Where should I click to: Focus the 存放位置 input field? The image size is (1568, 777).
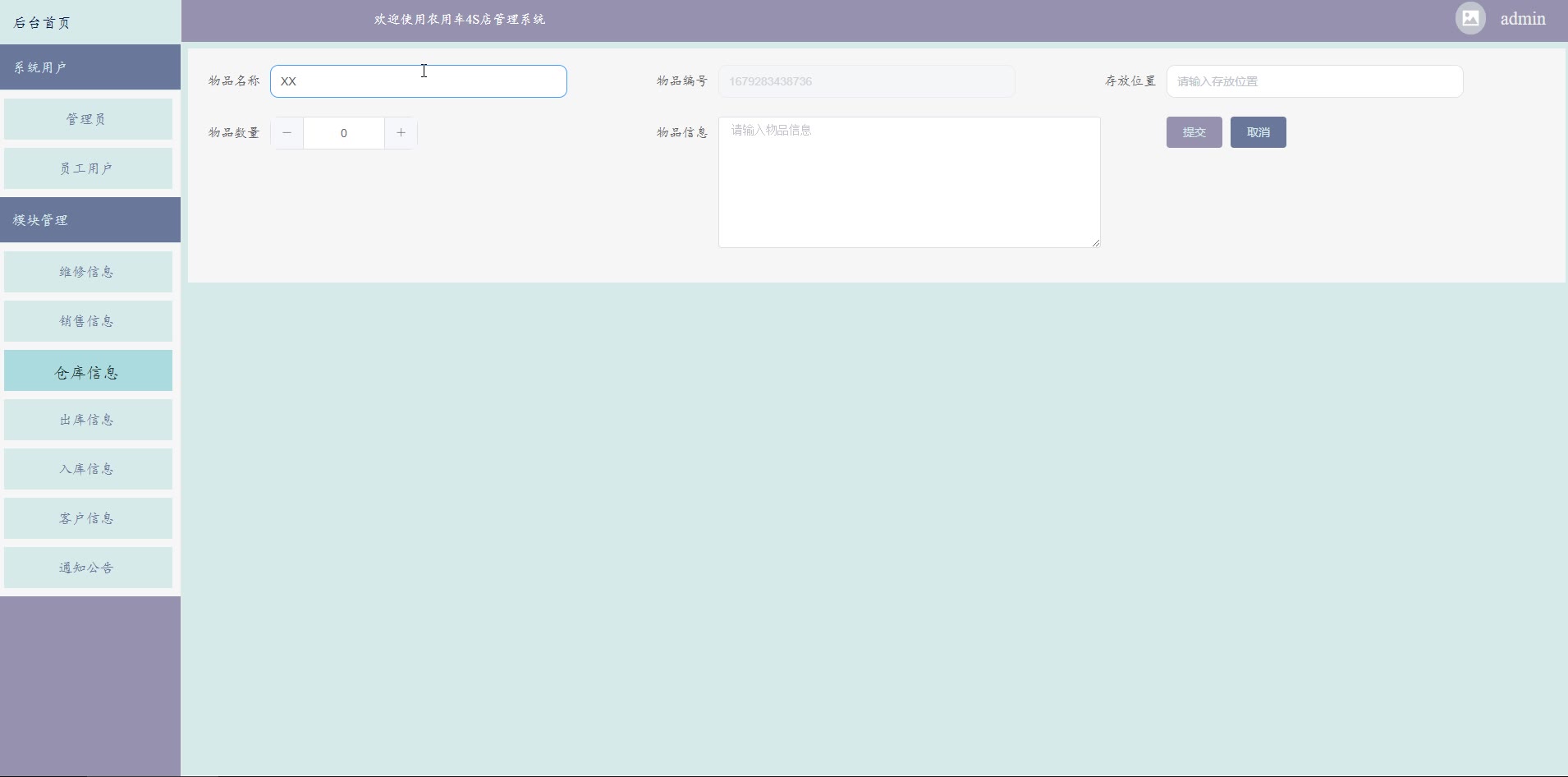(1315, 81)
